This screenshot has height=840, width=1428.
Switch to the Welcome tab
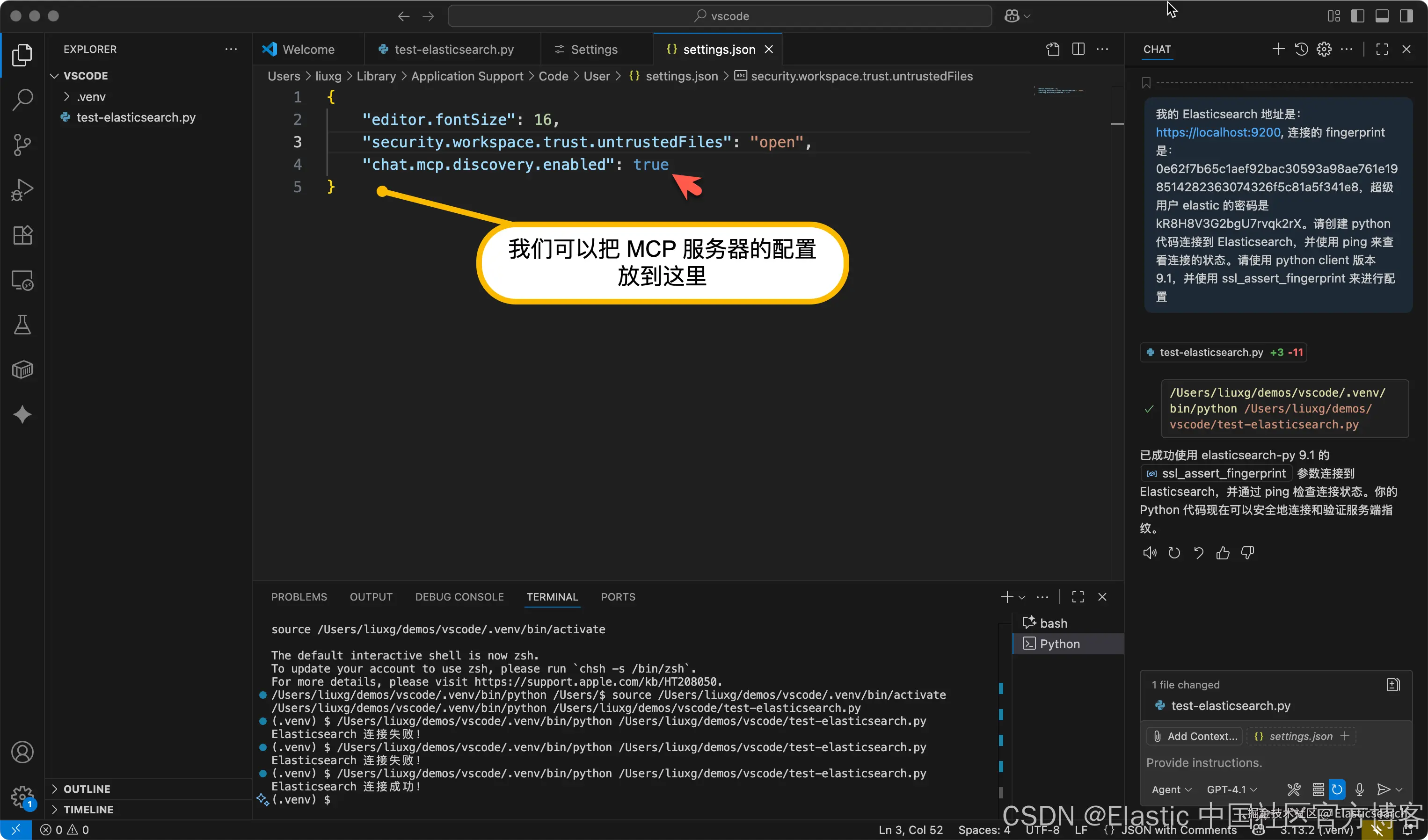tap(308, 49)
